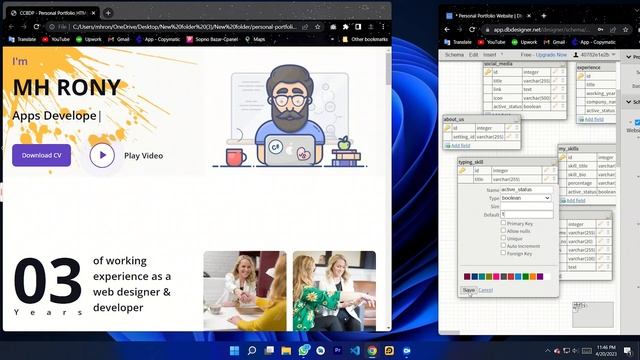Add field to about_us table
Screen dimensions: 640x360
pyautogui.click(x=460, y=145)
